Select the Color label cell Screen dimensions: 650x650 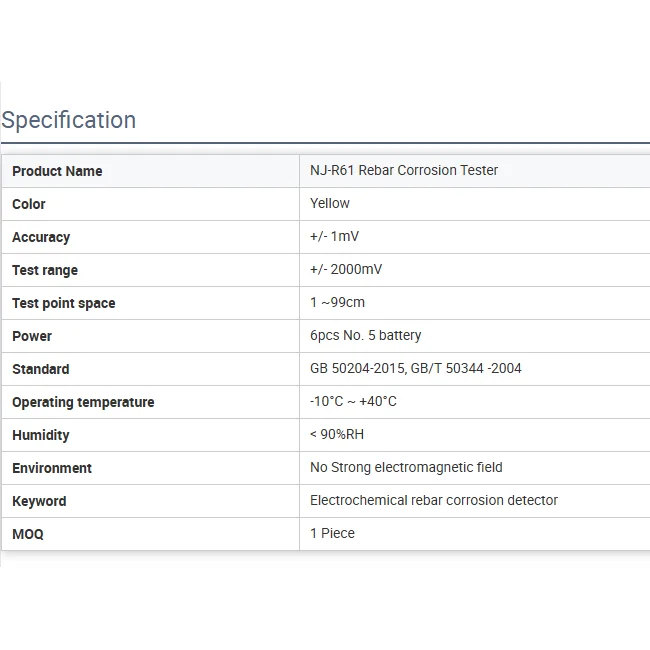tap(29, 204)
